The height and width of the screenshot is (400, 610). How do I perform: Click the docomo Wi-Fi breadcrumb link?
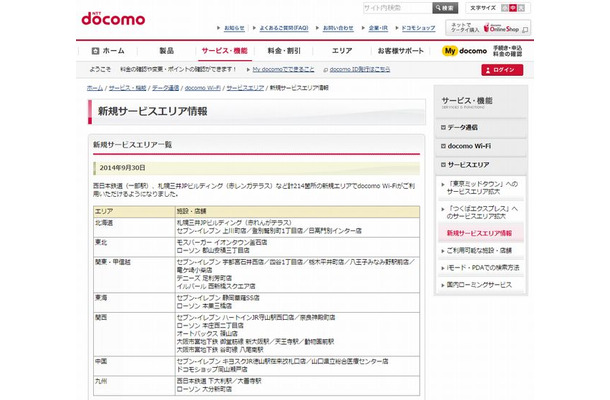203,88
